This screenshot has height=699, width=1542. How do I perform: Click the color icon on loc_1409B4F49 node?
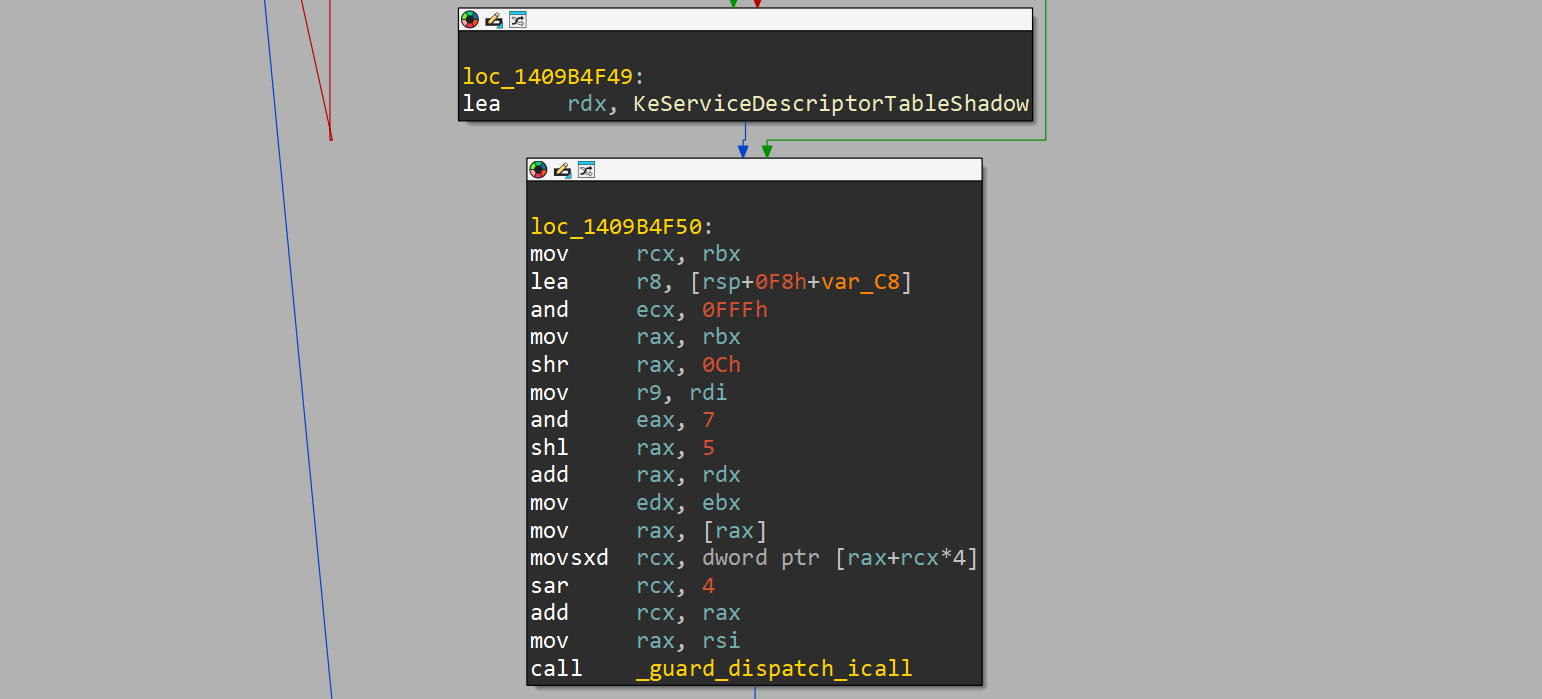point(470,20)
